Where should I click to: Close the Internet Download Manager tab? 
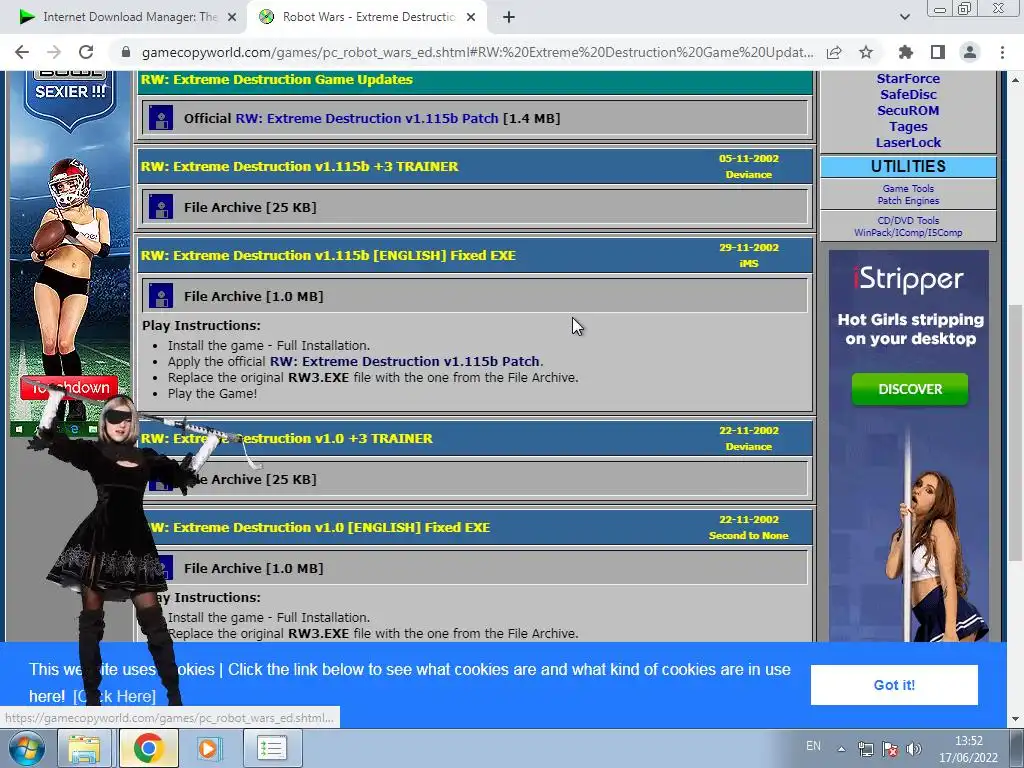click(232, 18)
